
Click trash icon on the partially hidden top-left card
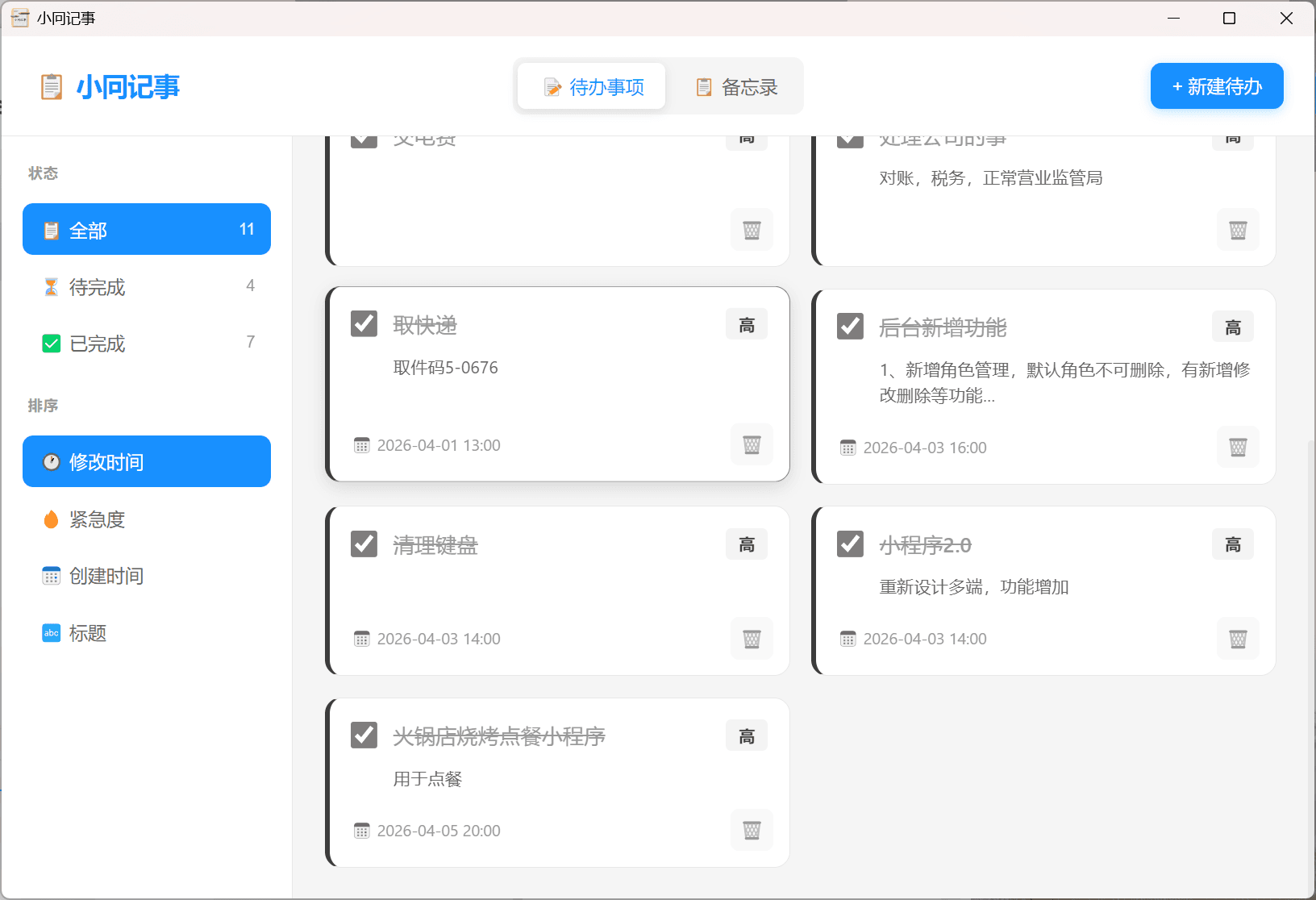tap(752, 230)
